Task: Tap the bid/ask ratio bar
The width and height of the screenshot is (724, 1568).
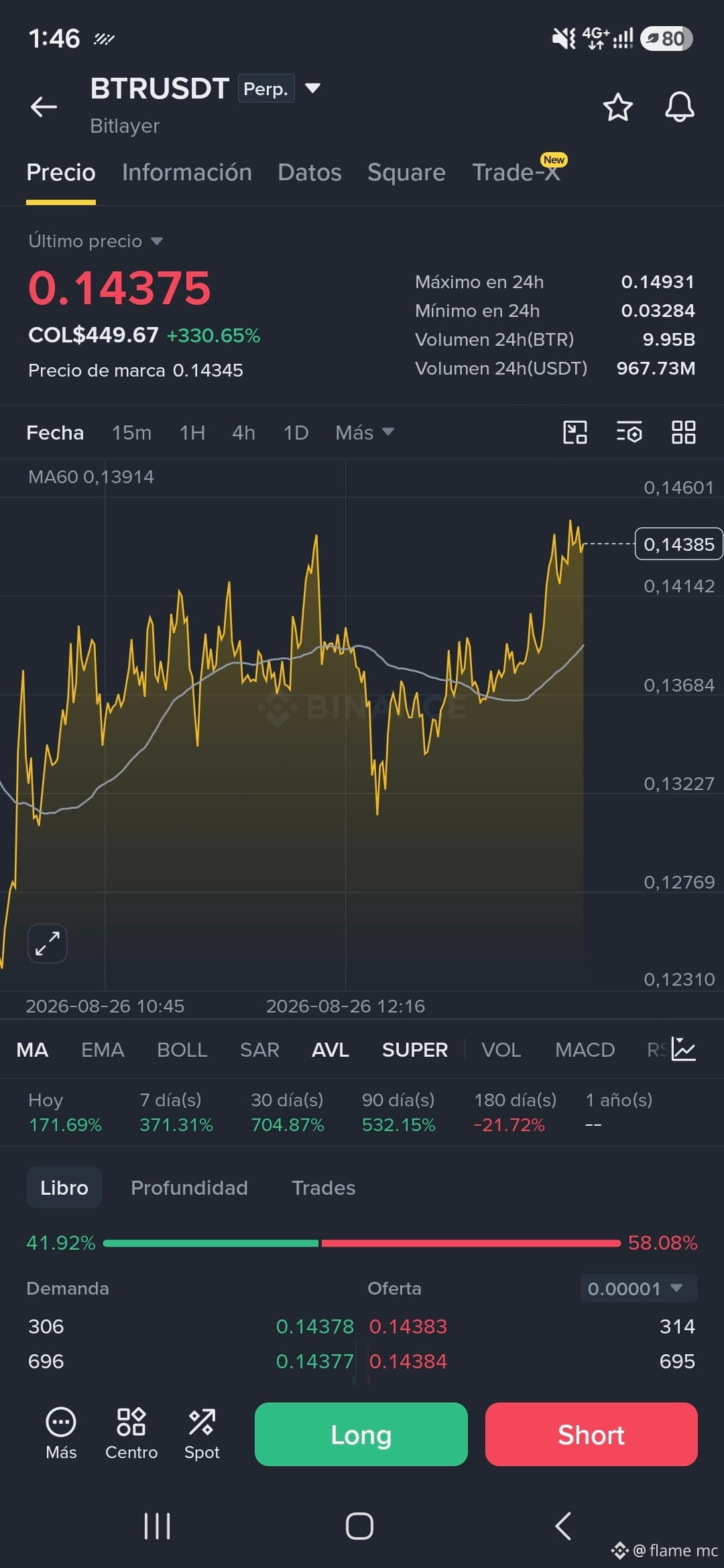Action: 362,1243
